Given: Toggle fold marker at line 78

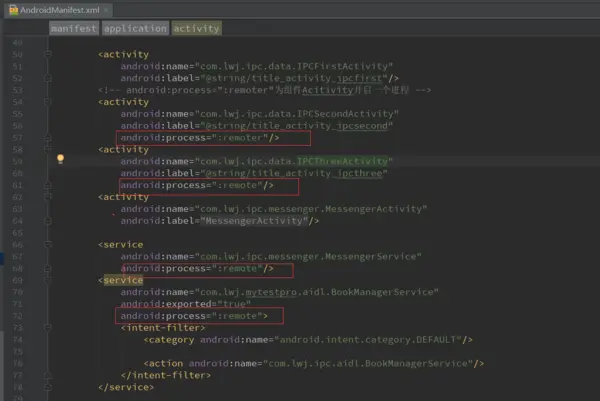Looking at the screenshot, I should [x=48, y=387].
